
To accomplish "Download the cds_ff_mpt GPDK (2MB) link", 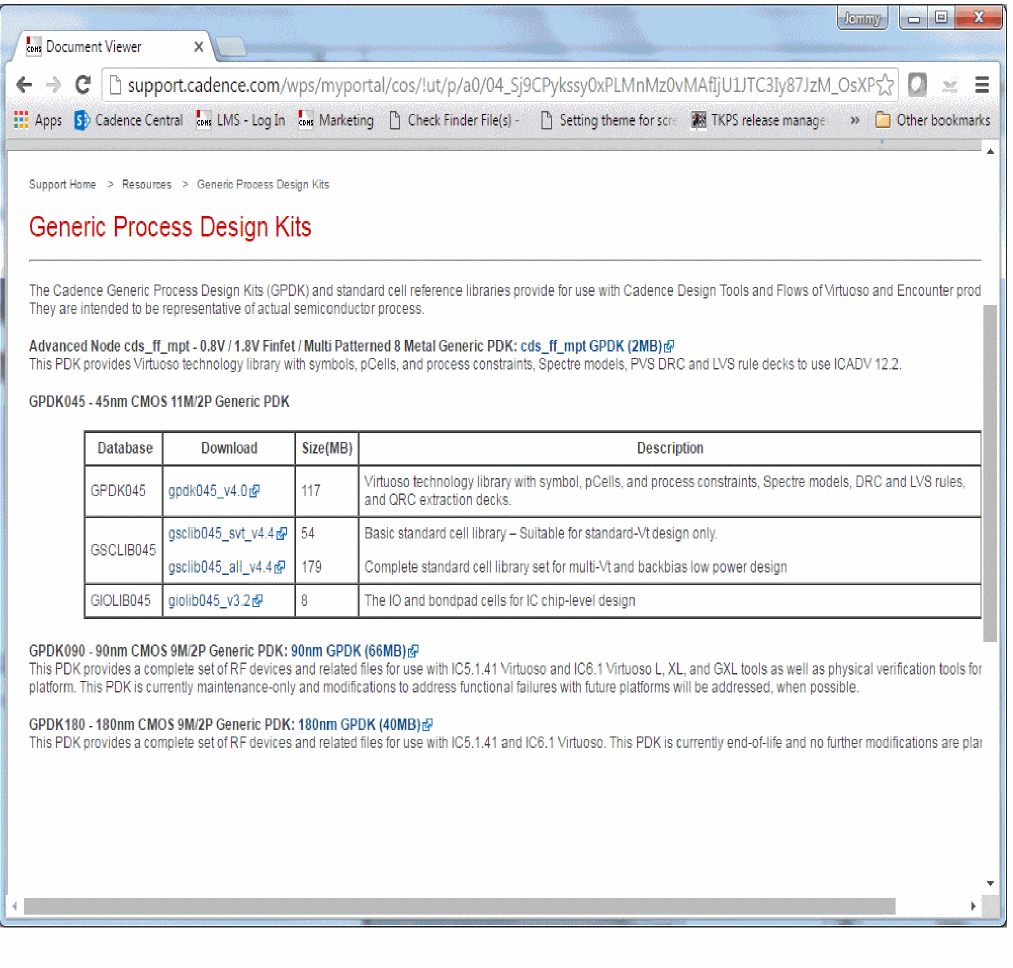I will 597,346.
